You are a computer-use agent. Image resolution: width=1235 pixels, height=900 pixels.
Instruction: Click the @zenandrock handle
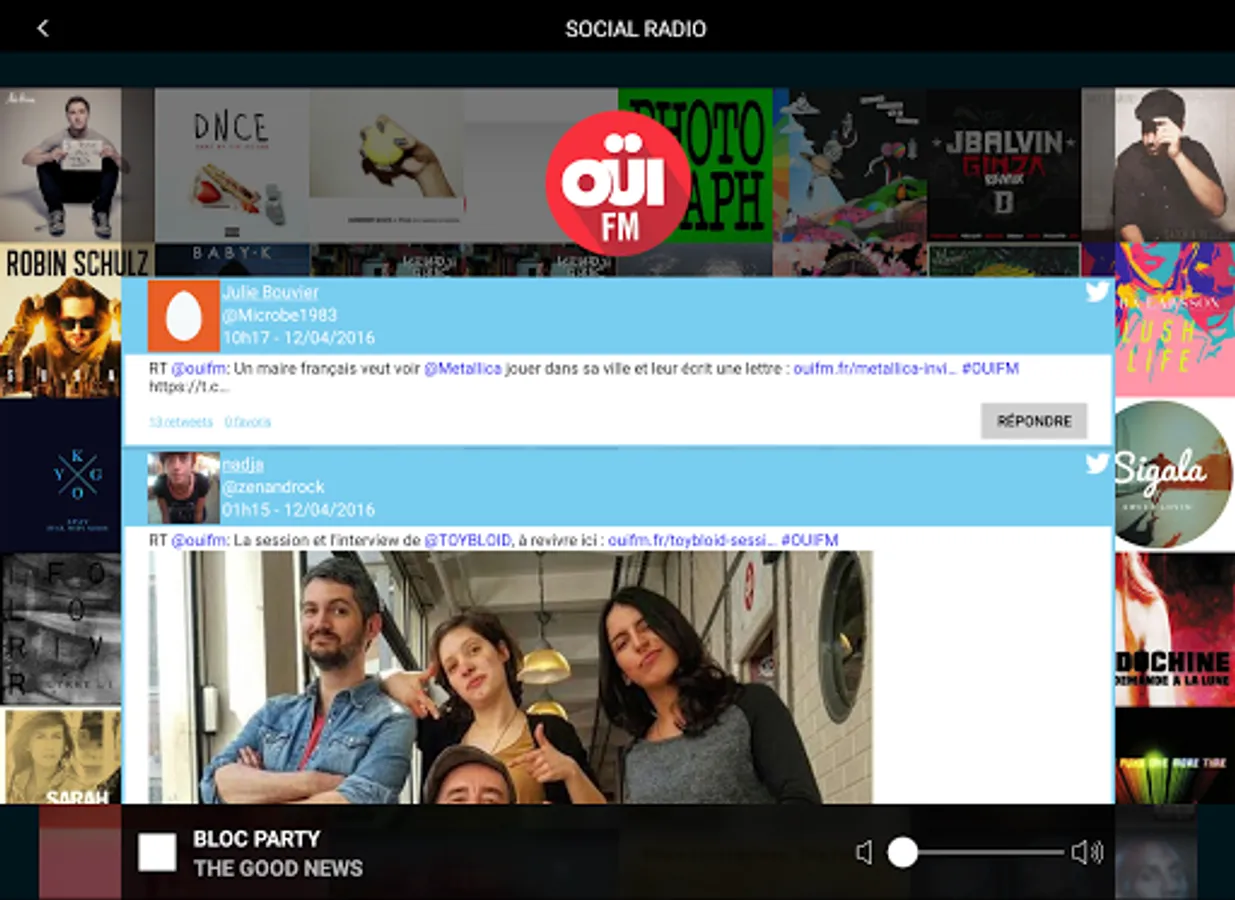273,487
